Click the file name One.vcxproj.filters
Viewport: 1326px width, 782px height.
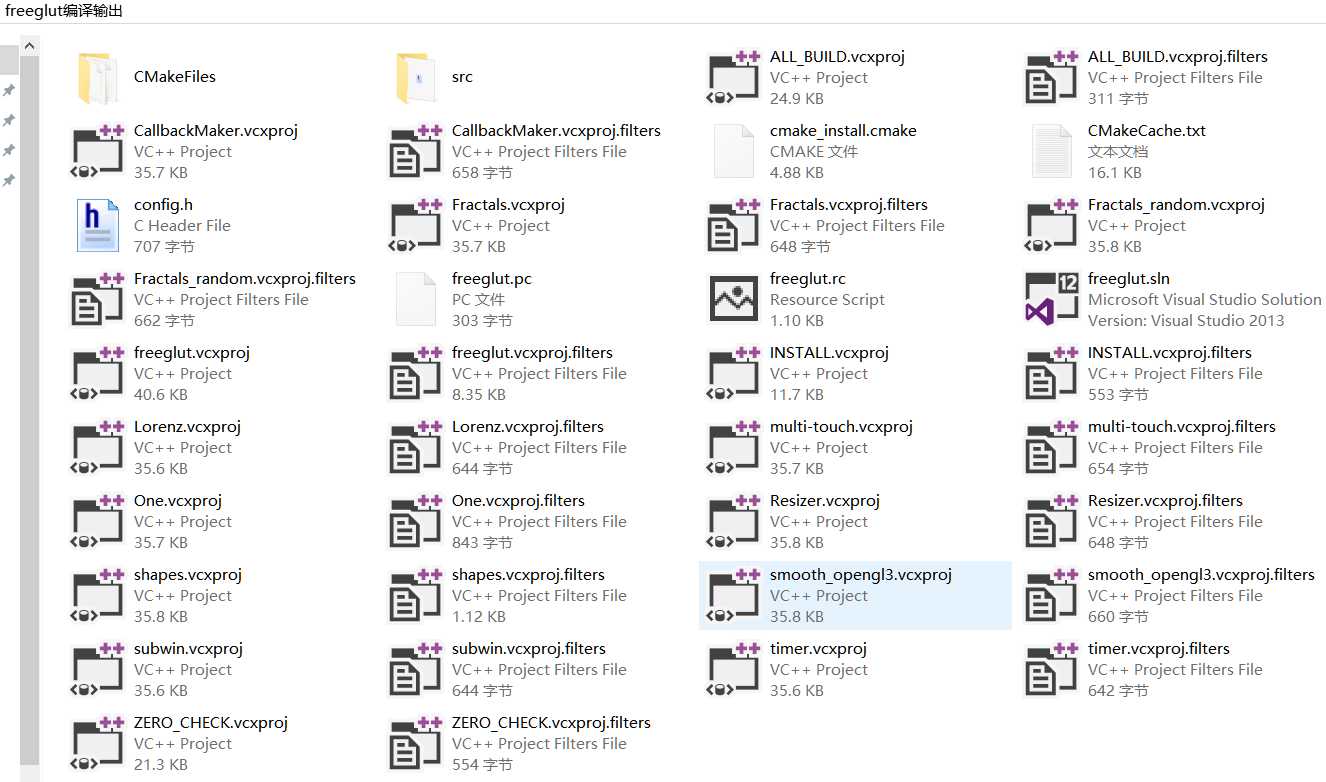click(518, 501)
